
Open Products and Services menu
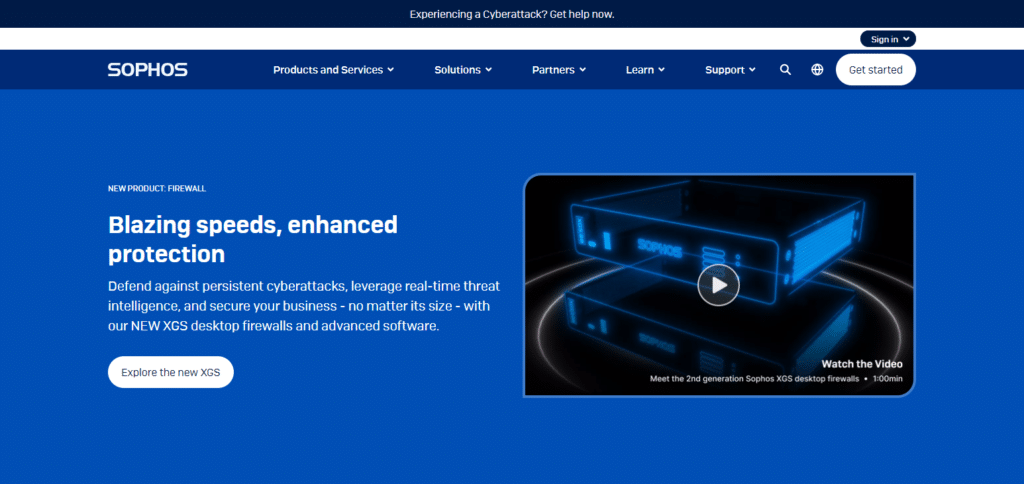click(x=334, y=70)
